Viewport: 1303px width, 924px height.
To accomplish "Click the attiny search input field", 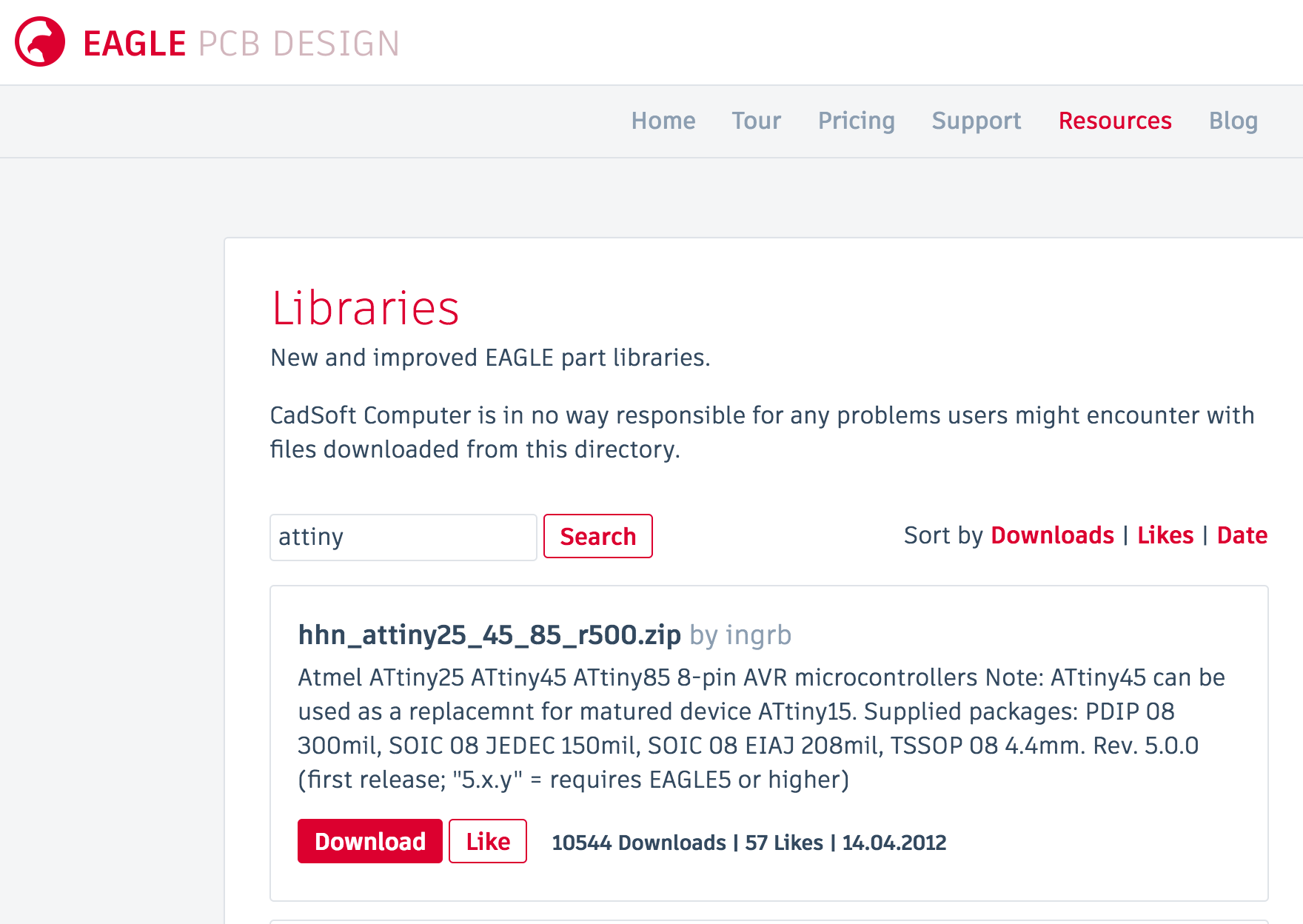I will click(x=403, y=537).
